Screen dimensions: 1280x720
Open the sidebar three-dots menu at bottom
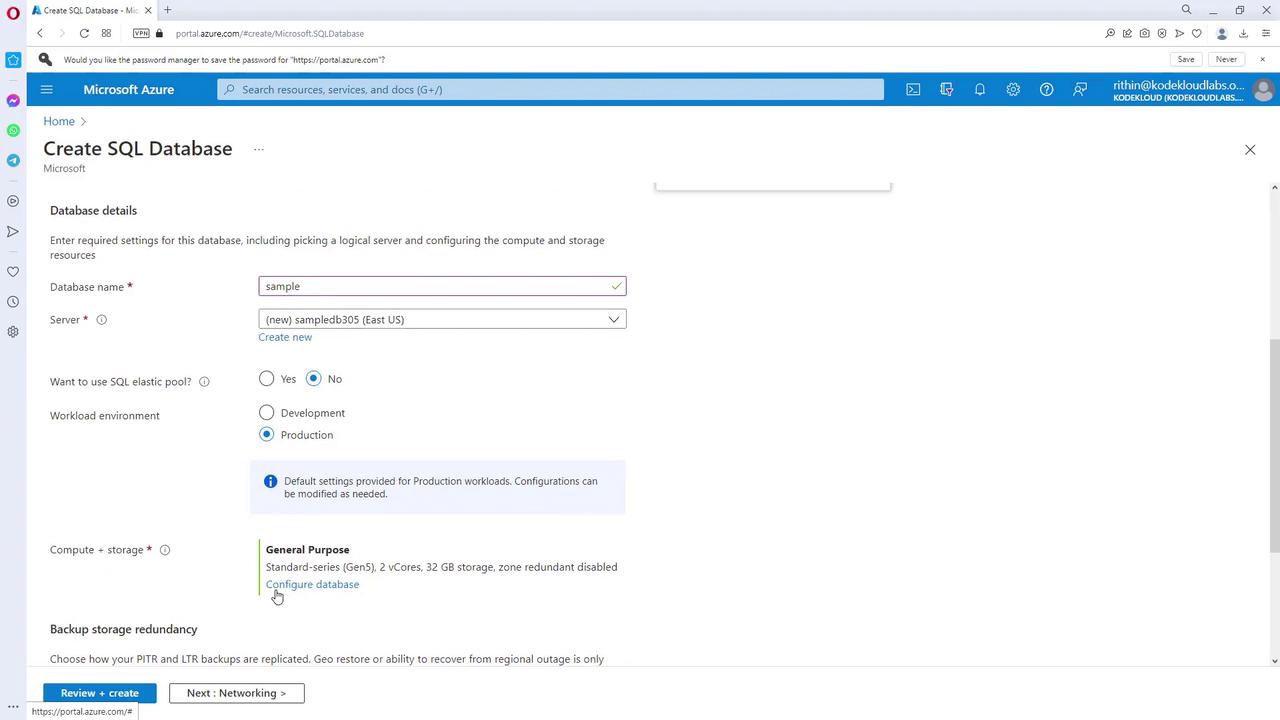click(x=13, y=707)
